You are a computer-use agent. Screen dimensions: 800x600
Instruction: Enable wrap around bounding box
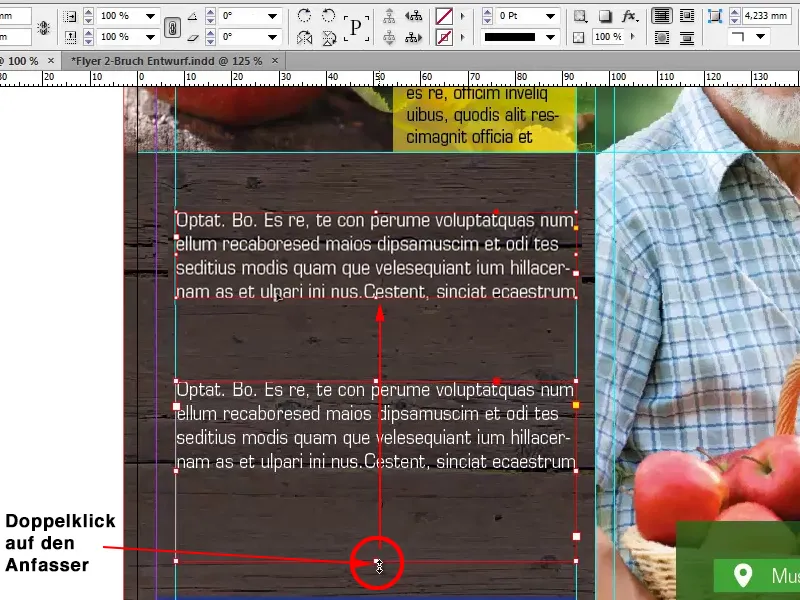point(687,16)
